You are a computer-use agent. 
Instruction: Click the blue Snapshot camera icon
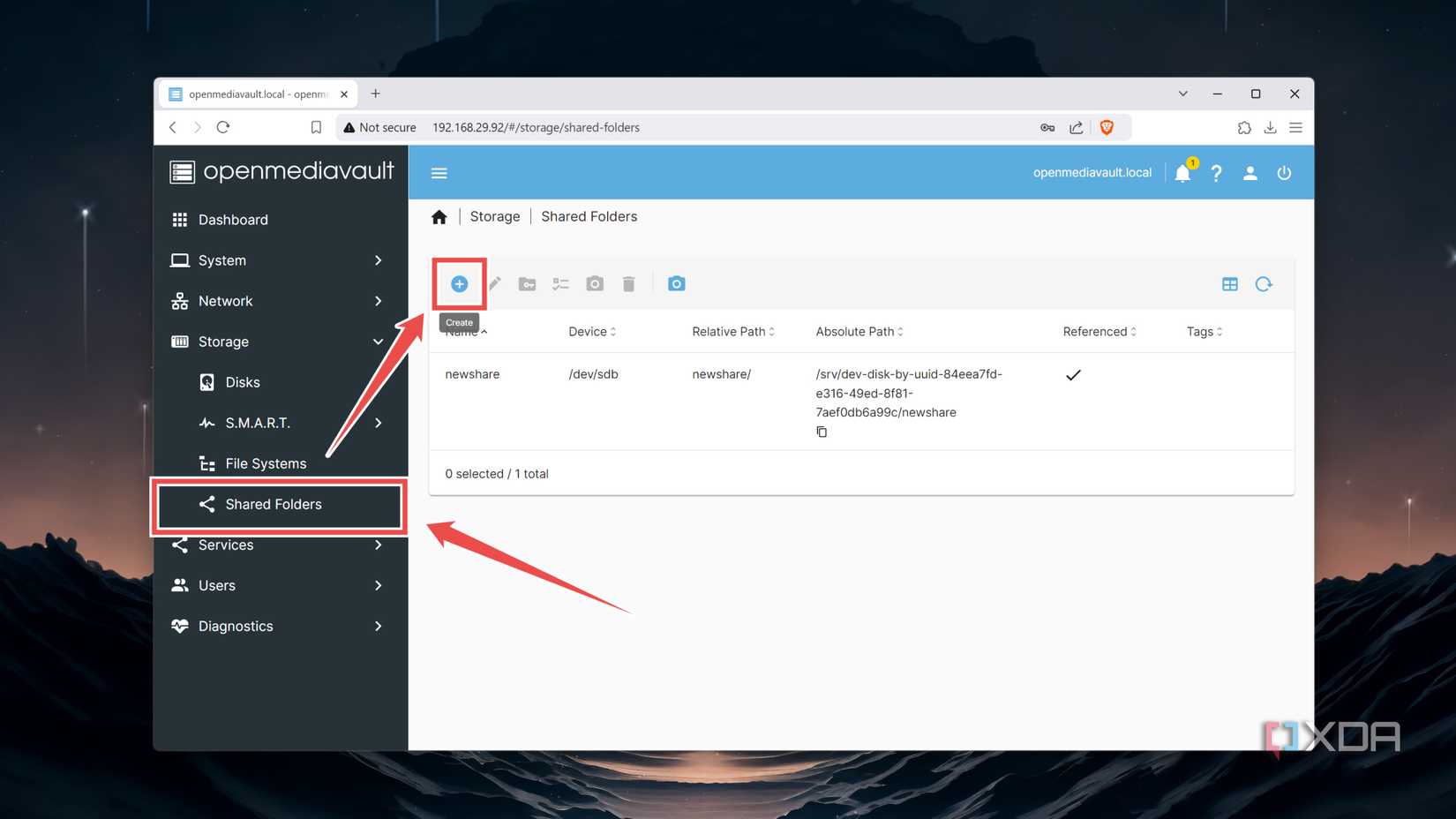(676, 283)
